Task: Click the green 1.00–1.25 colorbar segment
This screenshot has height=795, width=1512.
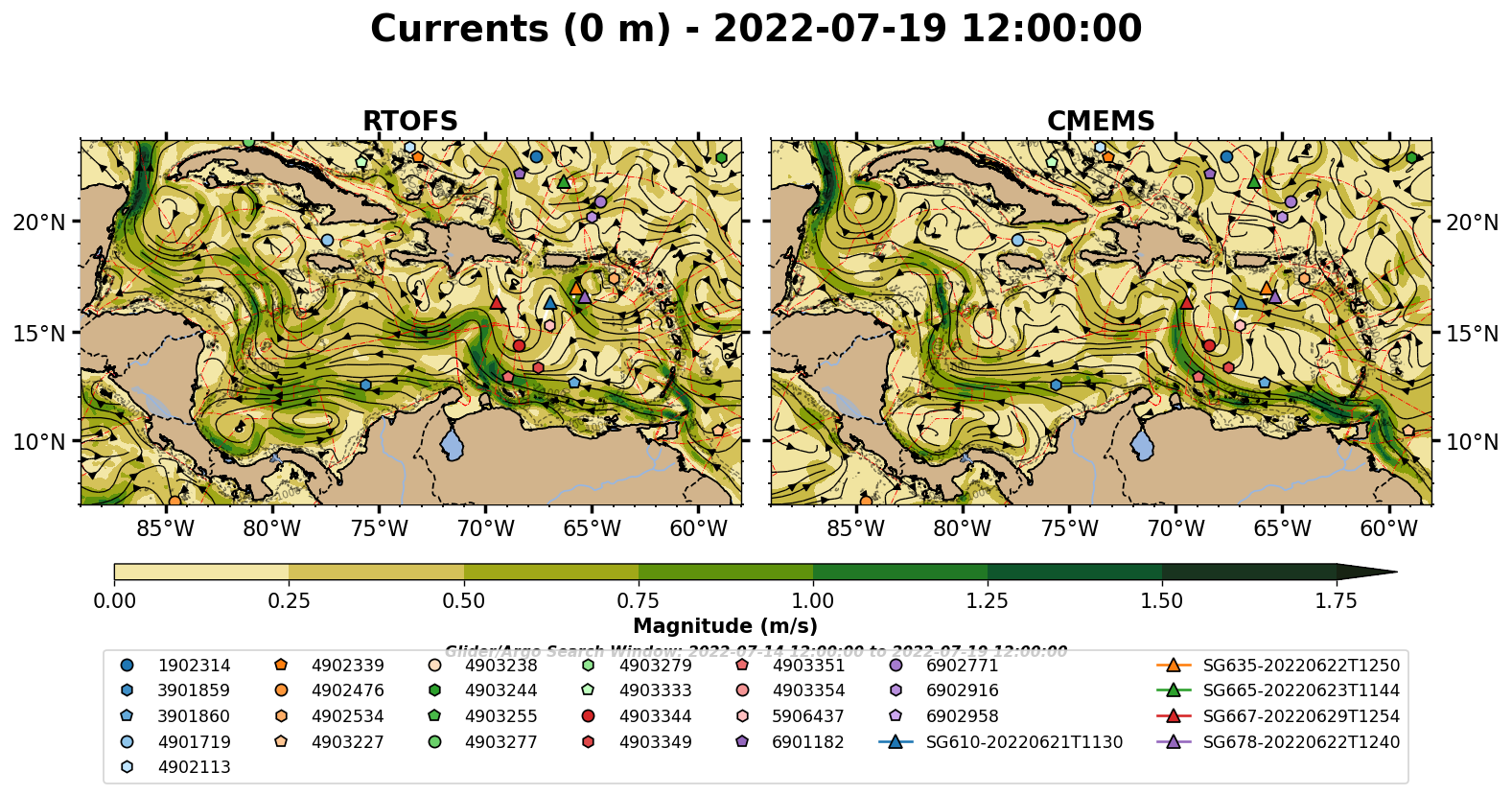Action: (x=900, y=573)
